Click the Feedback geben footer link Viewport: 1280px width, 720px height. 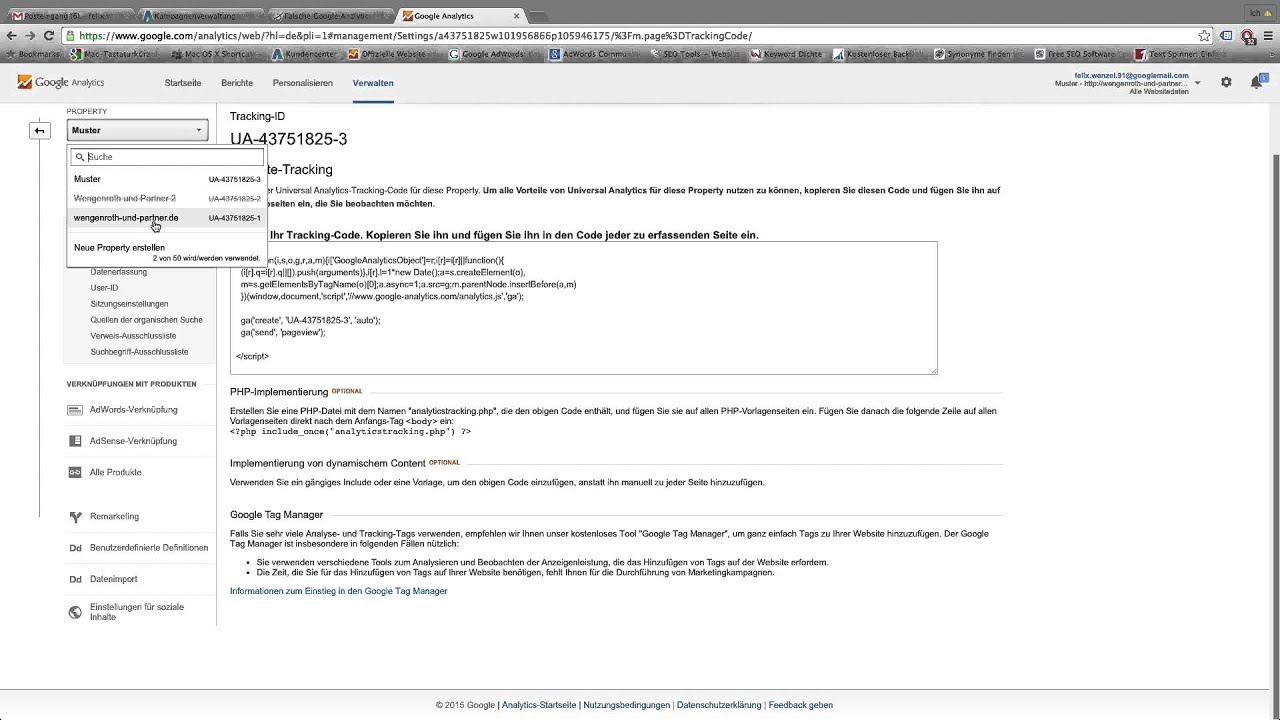coord(800,705)
